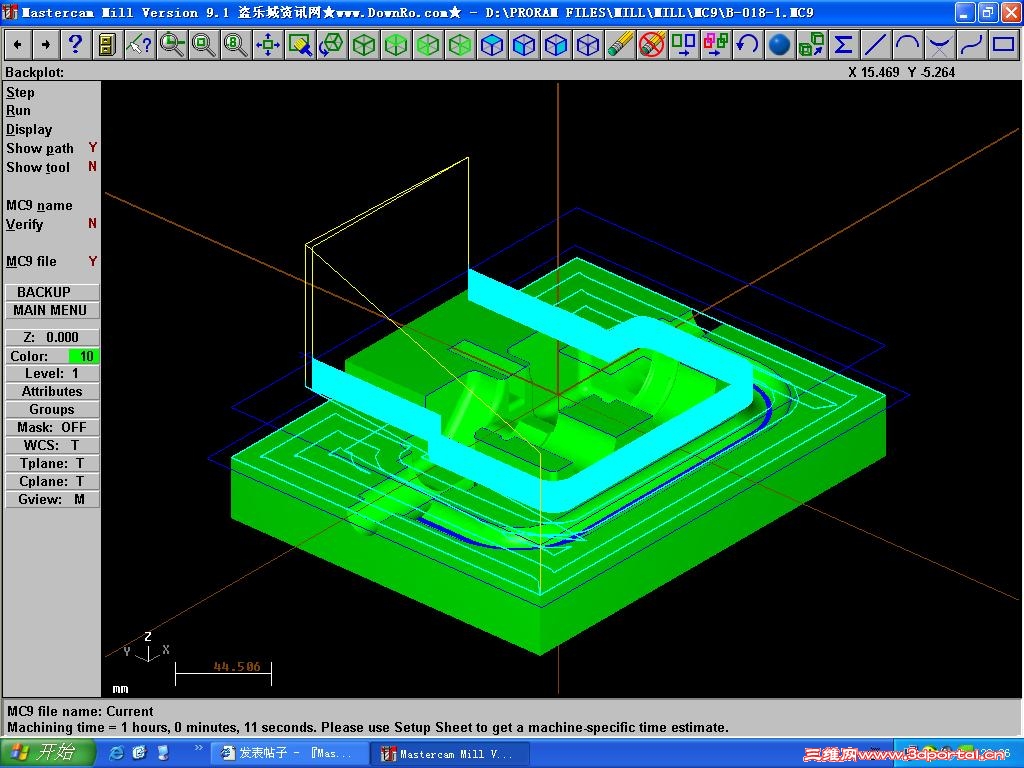Select MC9 name menu entry
1024x768 pixels.
click(39, 205)
